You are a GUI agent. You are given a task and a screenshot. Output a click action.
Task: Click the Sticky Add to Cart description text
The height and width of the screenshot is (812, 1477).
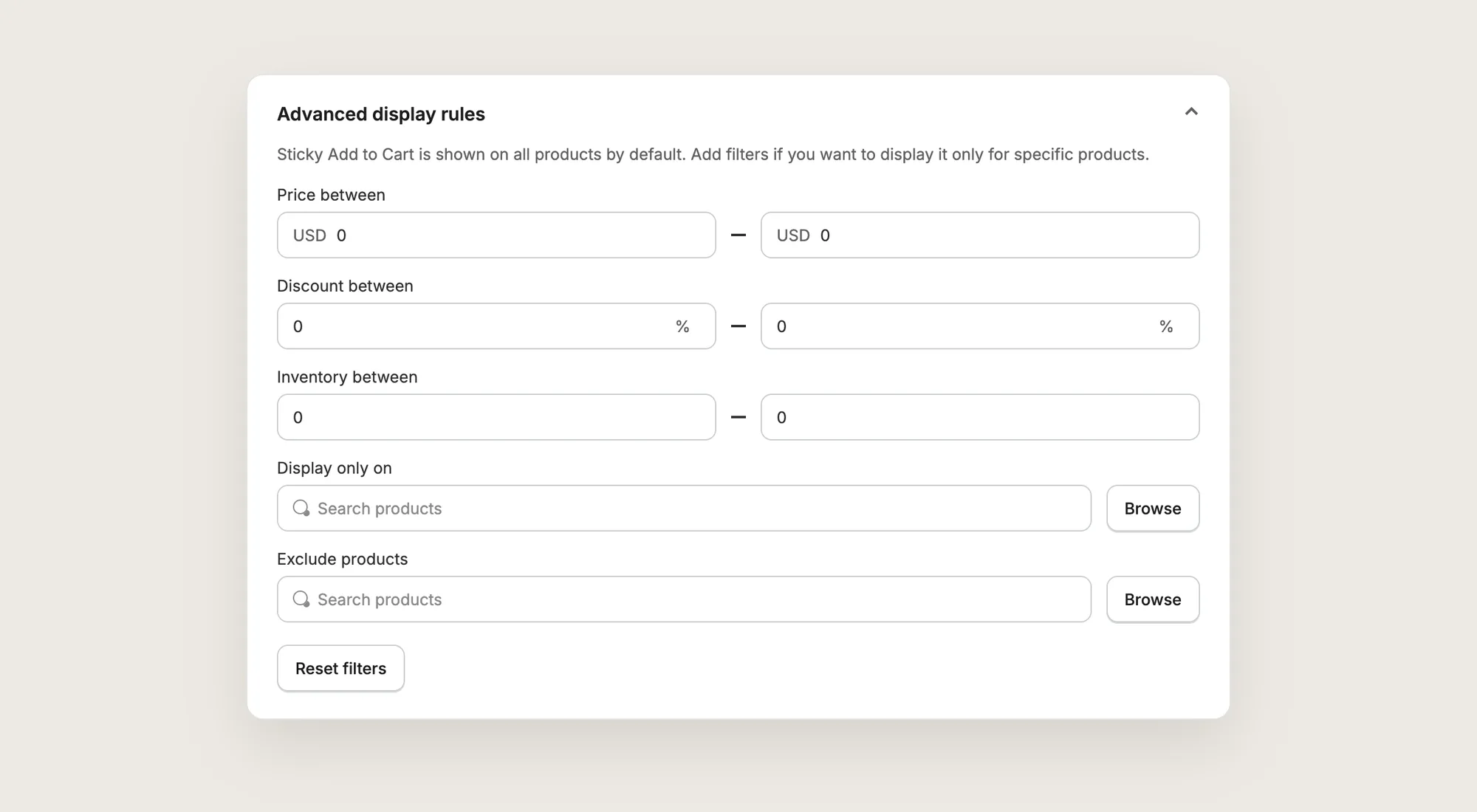click(713, 154)
